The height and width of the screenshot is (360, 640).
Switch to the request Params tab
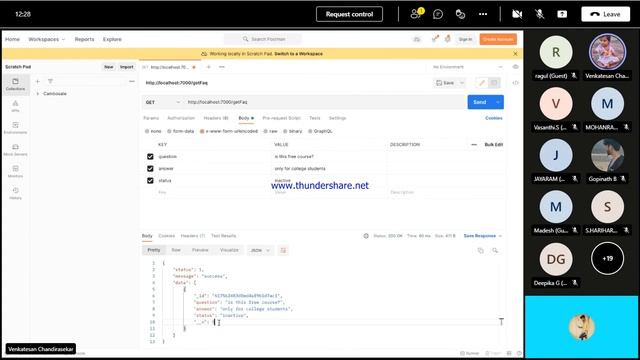pos(151,118)
